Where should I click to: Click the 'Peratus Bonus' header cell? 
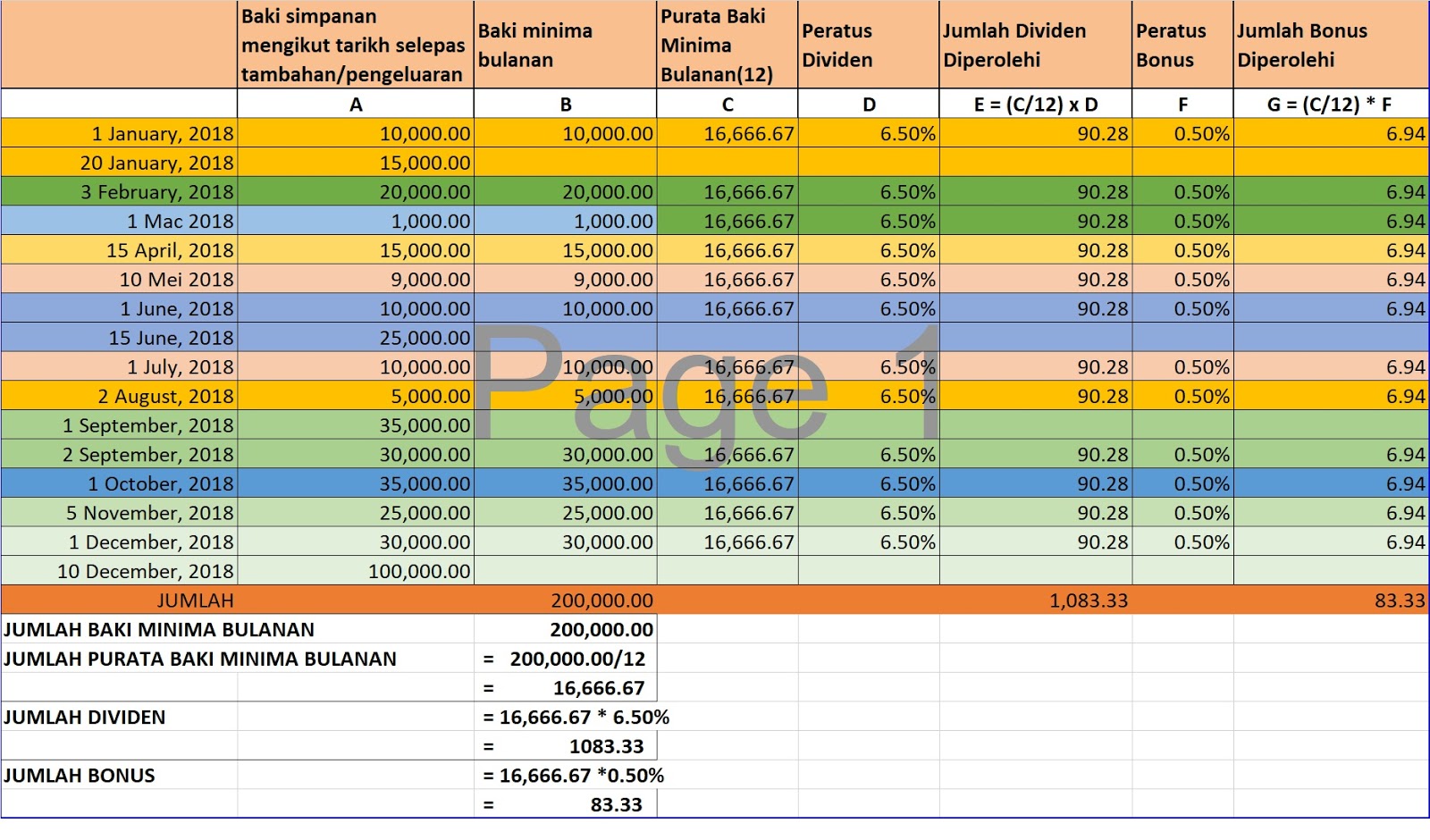[1182, 45]
